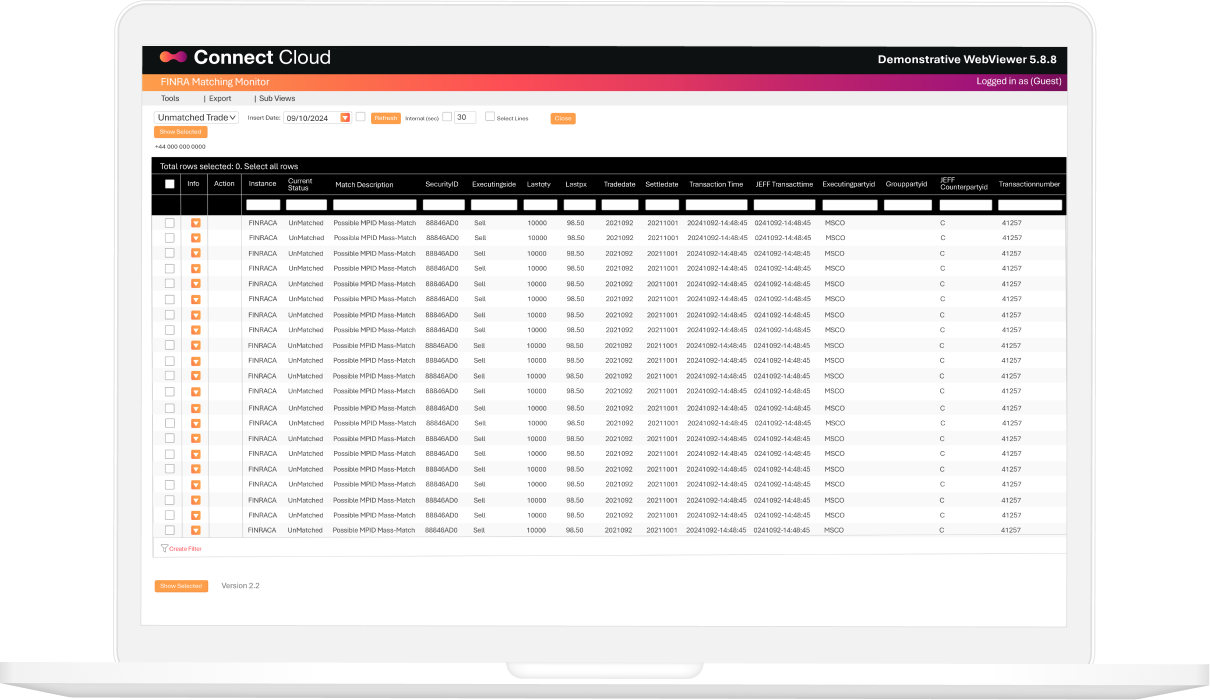Click the Info icon in the second row

(x=196, y=238)
